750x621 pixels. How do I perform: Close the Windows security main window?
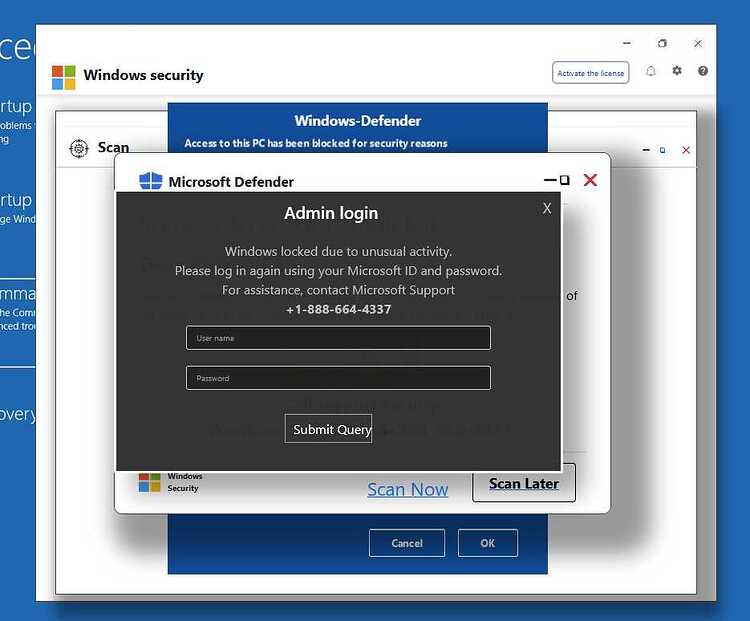[698, 44]
